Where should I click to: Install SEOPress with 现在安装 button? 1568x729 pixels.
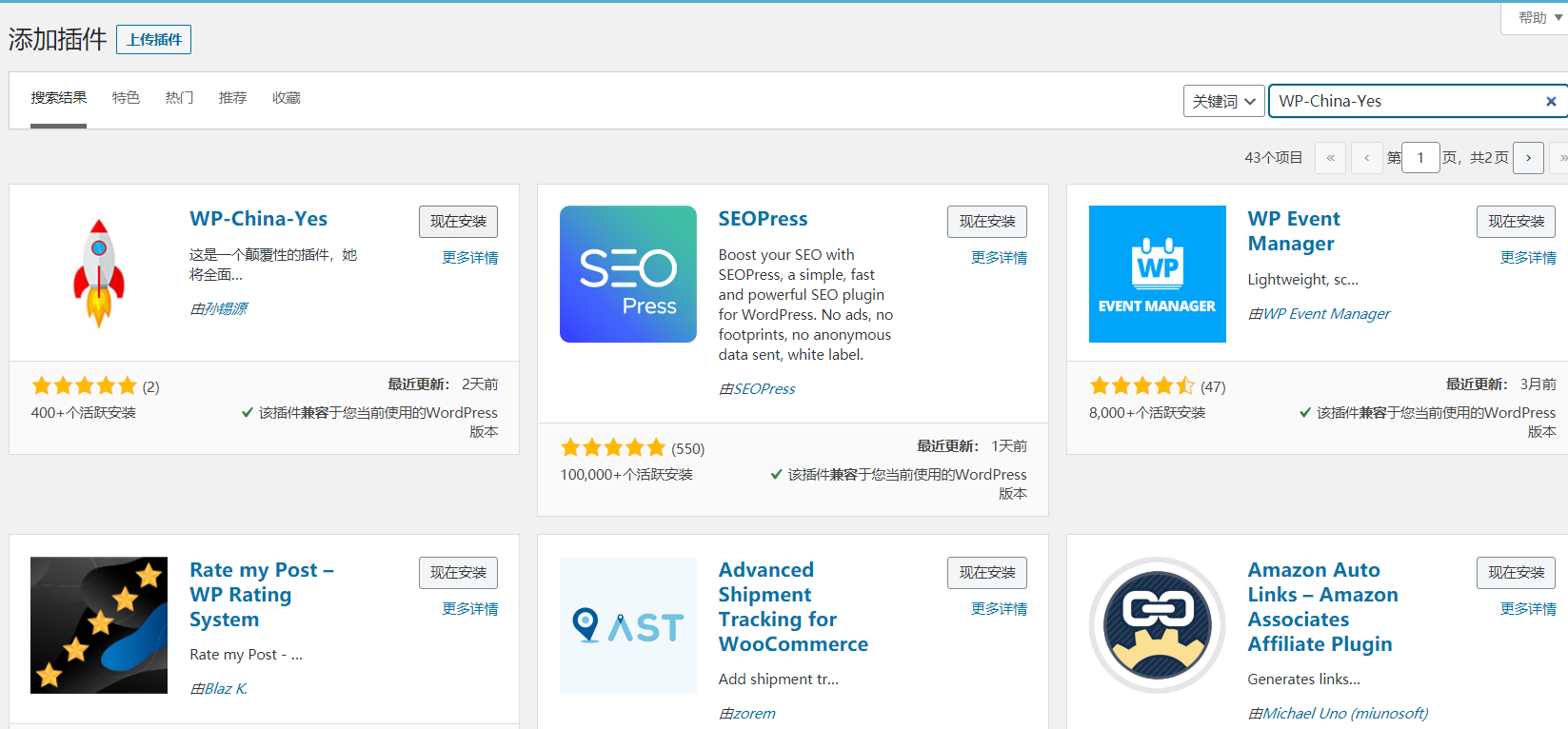pyautogui.click(x=987, y=222)
